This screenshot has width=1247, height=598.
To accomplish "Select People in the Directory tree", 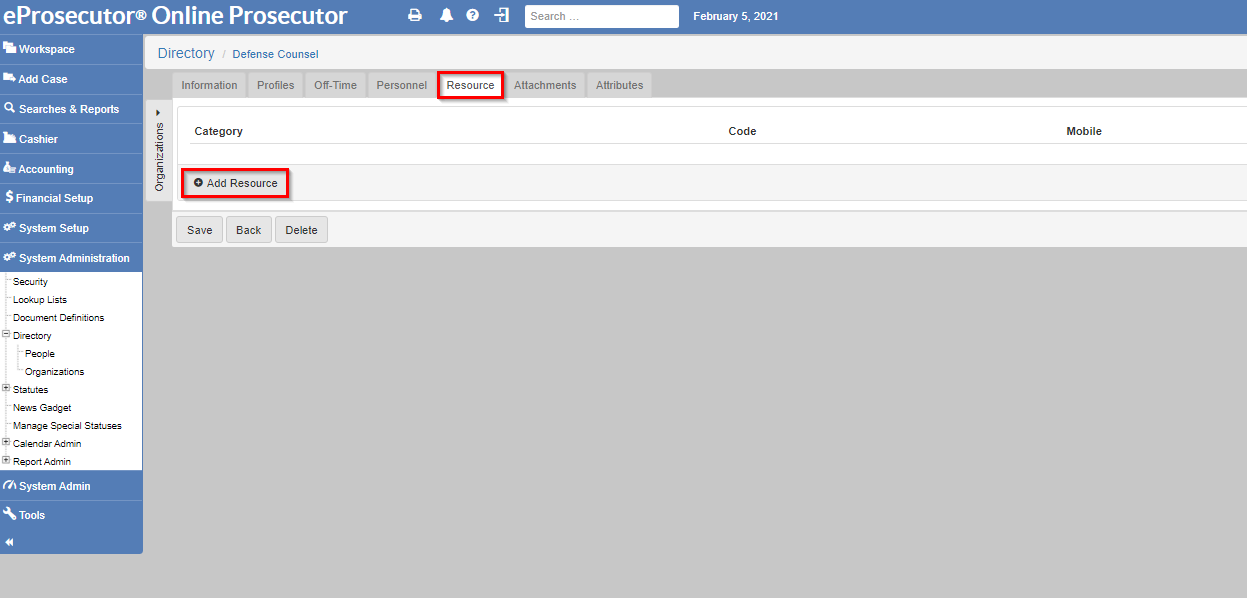I will click(40, 354).
